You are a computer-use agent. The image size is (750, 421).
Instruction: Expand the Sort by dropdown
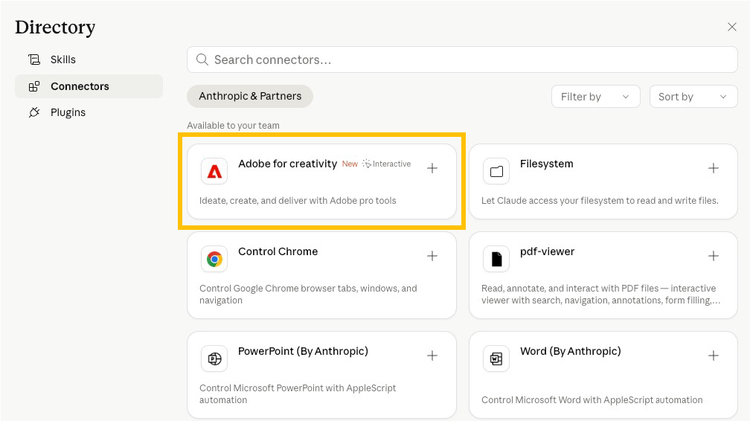click(693, 97)
